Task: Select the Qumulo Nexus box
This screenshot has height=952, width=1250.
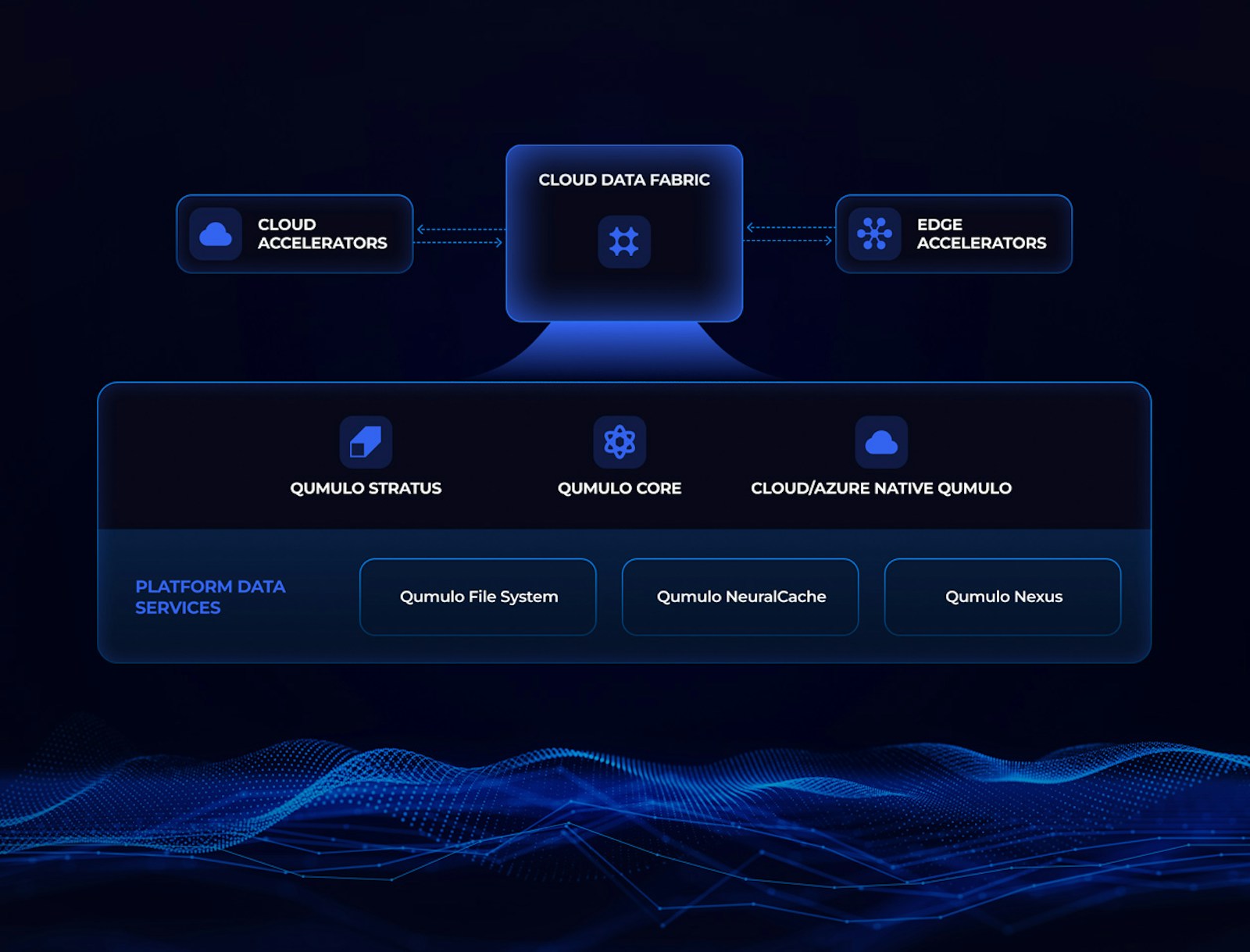Action: (1003, 597)
